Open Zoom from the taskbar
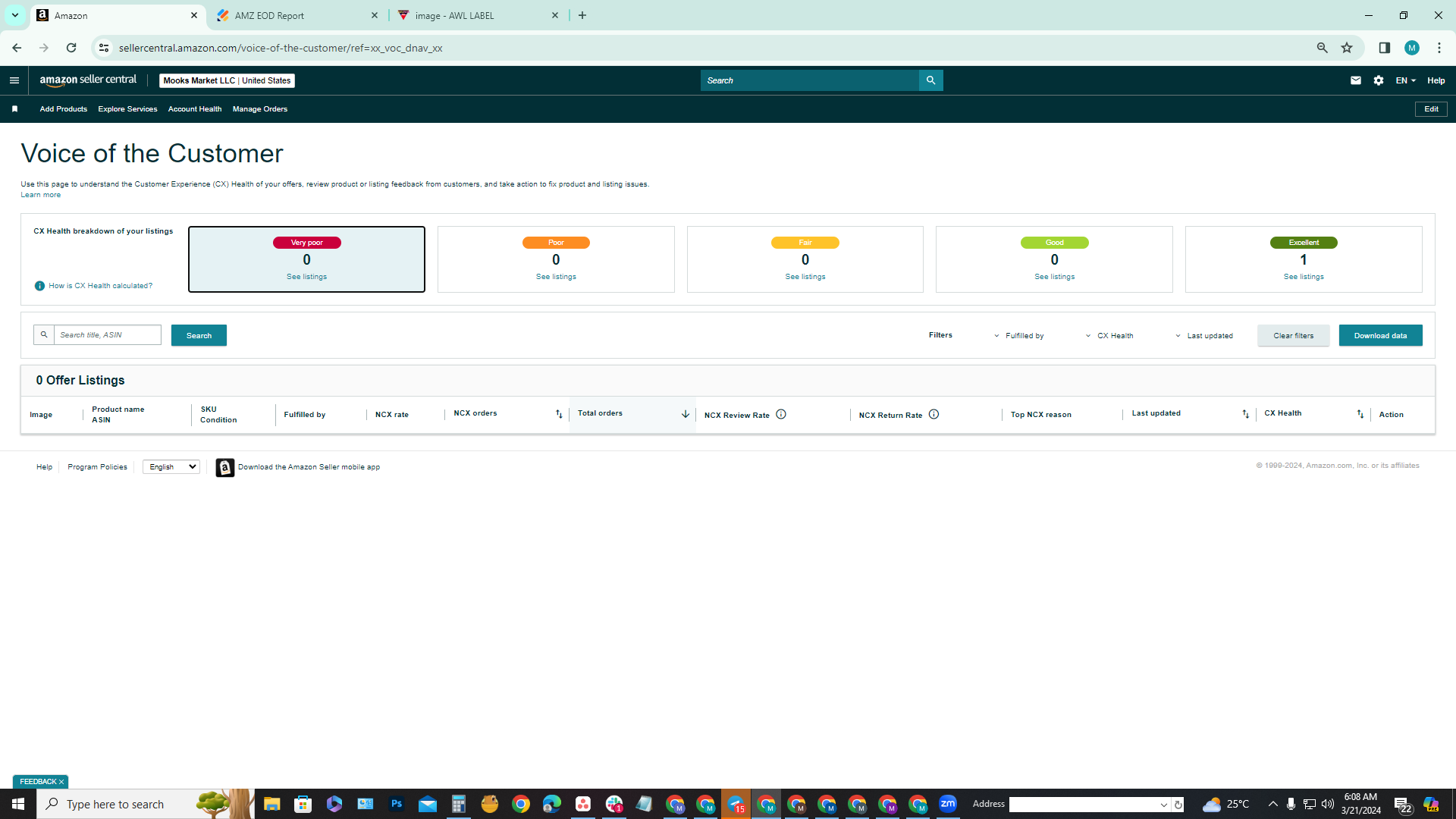 tap(948, 804)
